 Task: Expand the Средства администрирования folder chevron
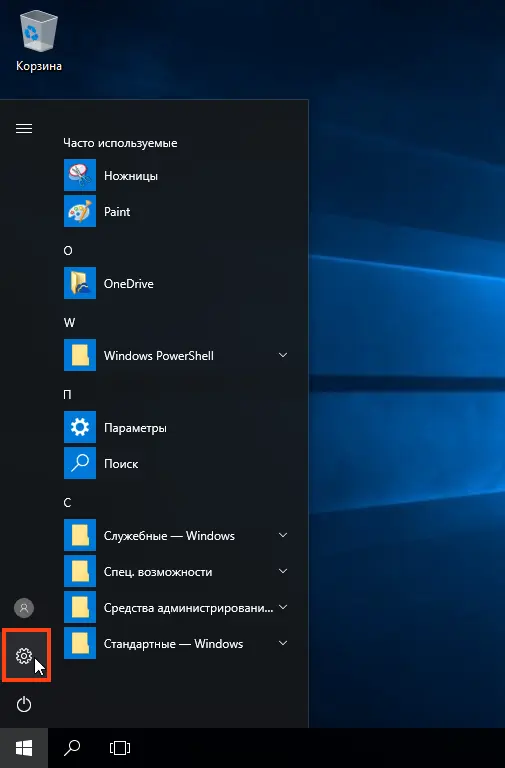point(283,607)
